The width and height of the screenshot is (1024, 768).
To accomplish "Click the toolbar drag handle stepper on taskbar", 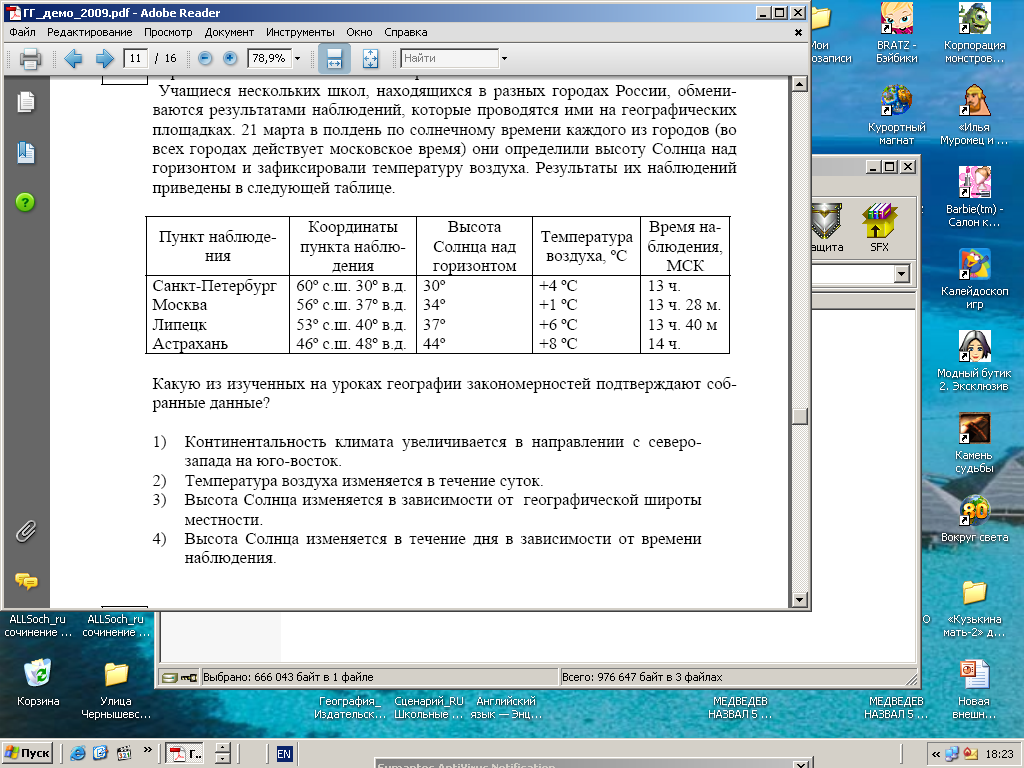I will 223,754.
